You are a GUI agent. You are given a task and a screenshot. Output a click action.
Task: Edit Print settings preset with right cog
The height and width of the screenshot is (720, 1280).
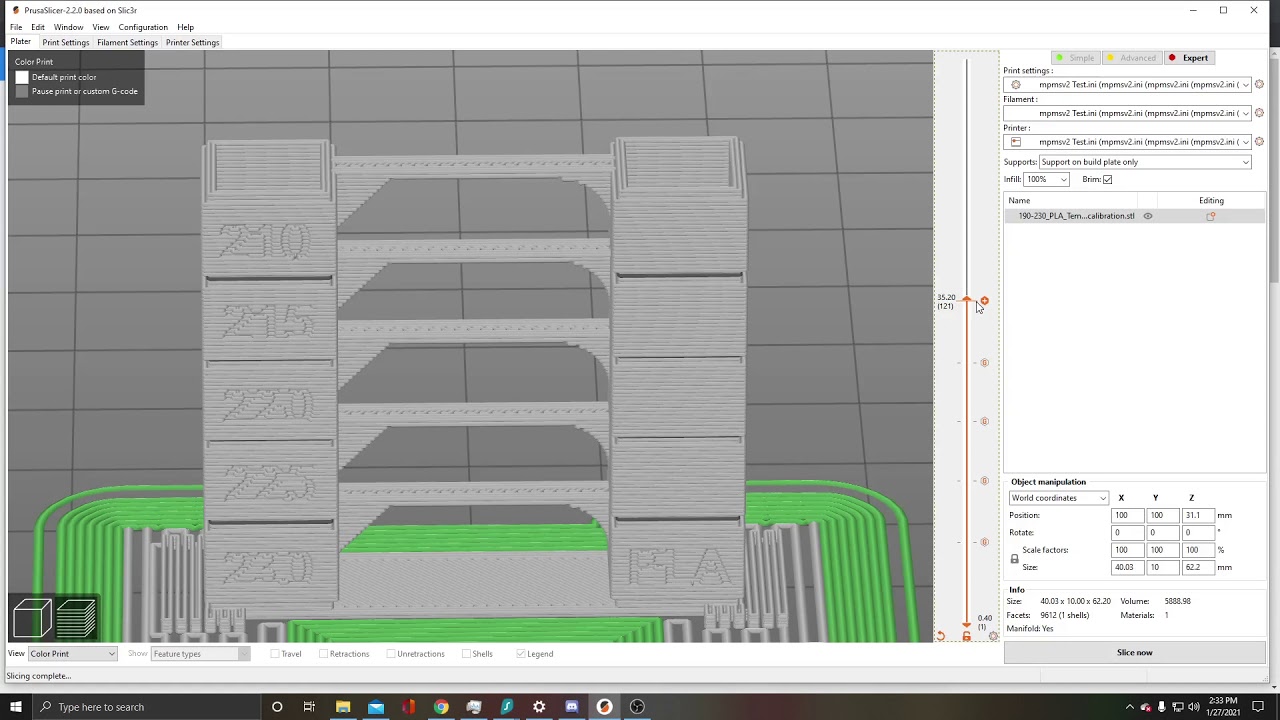(x=1259, y=85)
